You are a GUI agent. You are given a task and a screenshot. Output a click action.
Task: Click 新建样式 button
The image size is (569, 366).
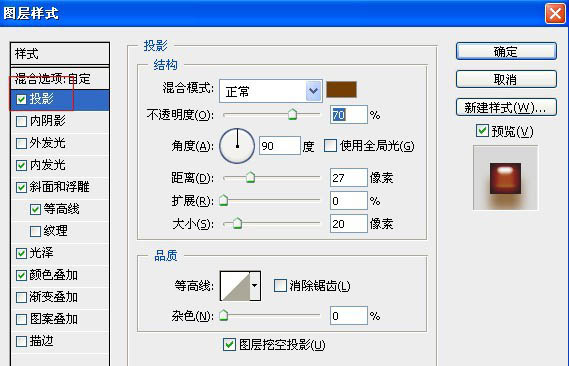coord(506,107)
